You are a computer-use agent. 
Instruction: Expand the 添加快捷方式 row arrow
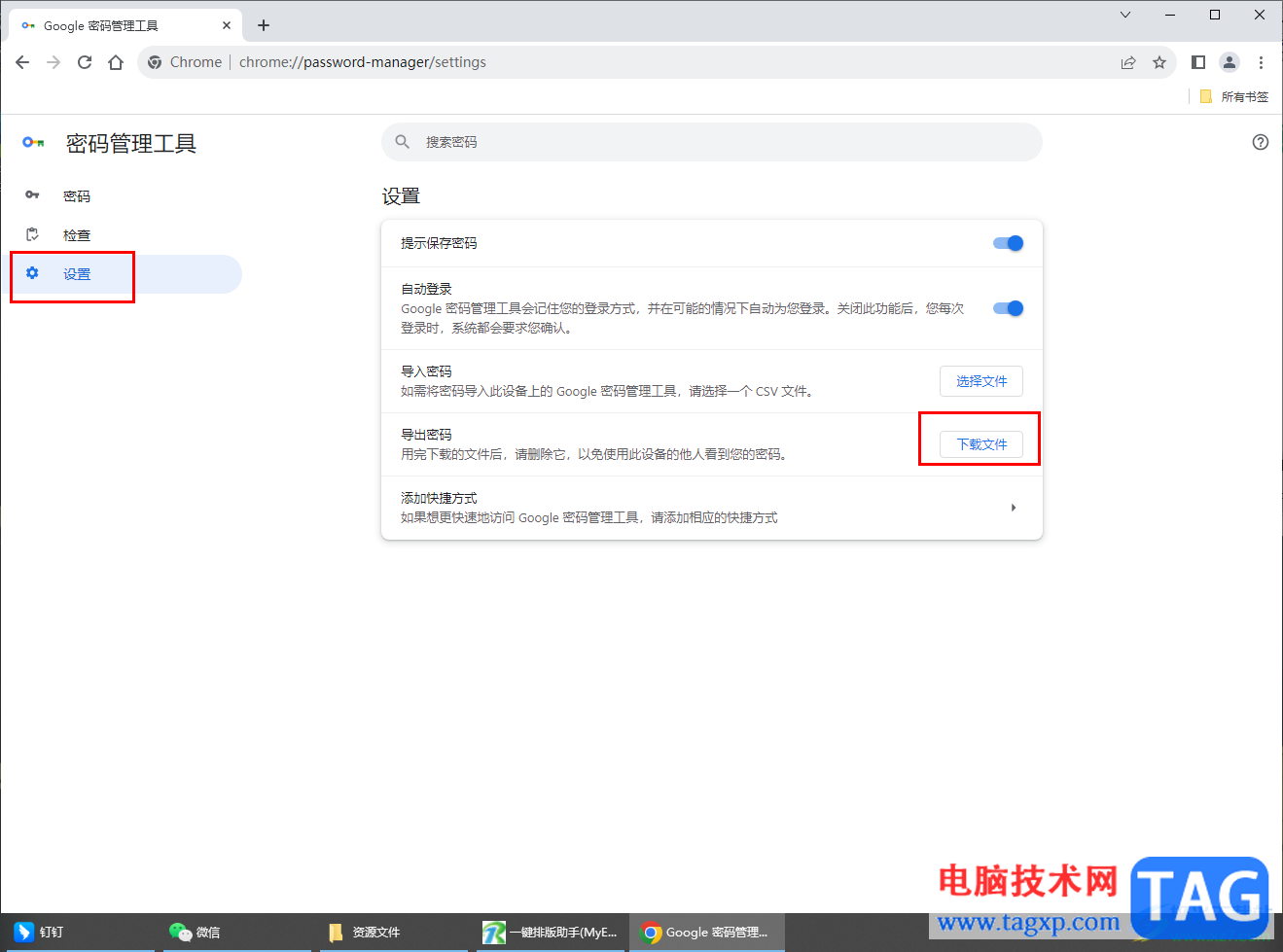pos(1014,508)
